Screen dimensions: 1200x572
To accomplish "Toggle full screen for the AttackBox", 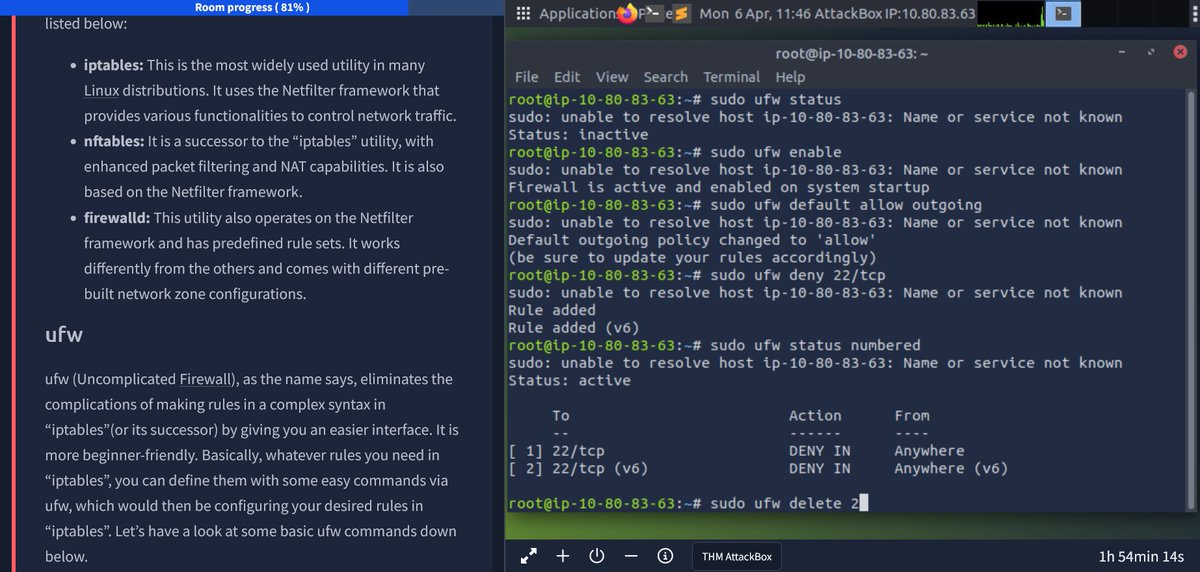I will point(530,556).
